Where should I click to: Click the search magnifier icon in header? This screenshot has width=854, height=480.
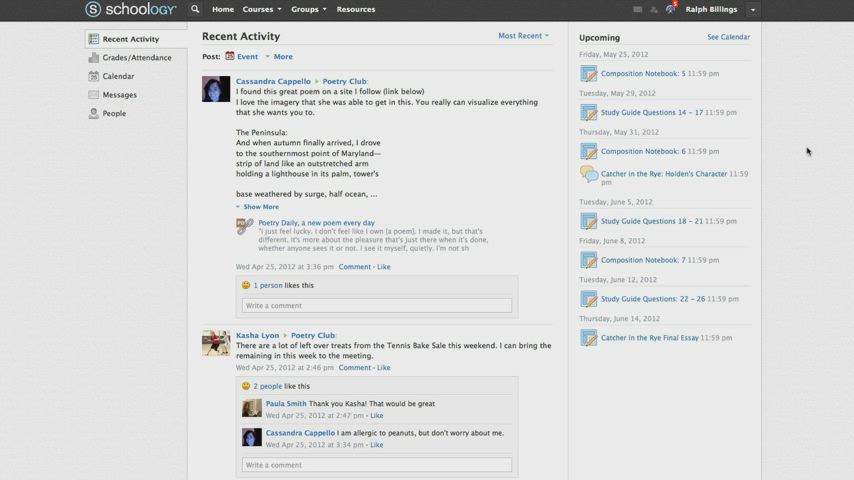[195, 9]
